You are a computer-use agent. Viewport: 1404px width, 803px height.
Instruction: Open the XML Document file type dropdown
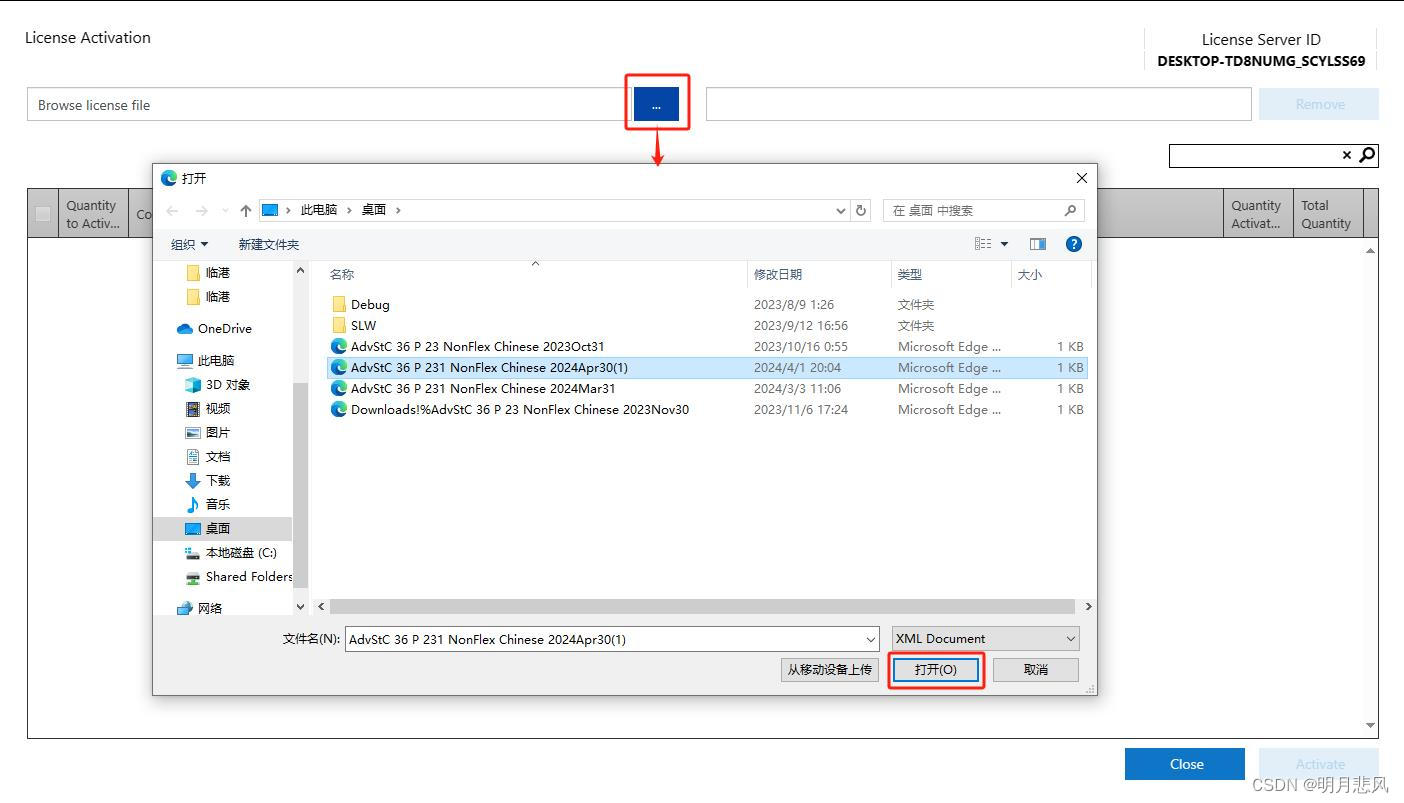986,639
